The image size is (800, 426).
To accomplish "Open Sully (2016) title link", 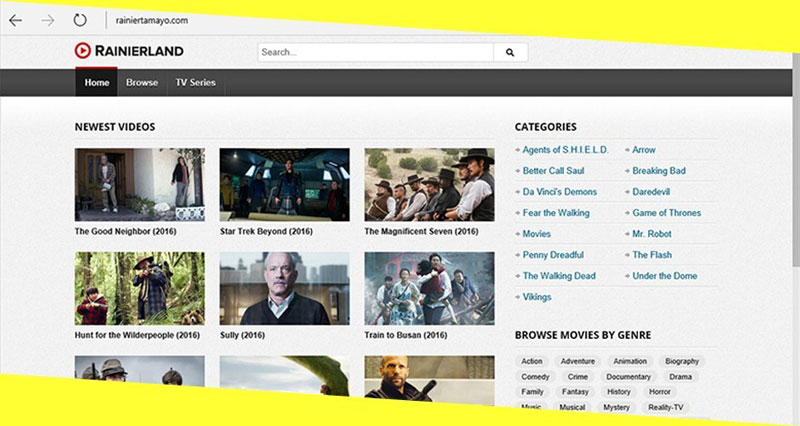I will [243, 335].
